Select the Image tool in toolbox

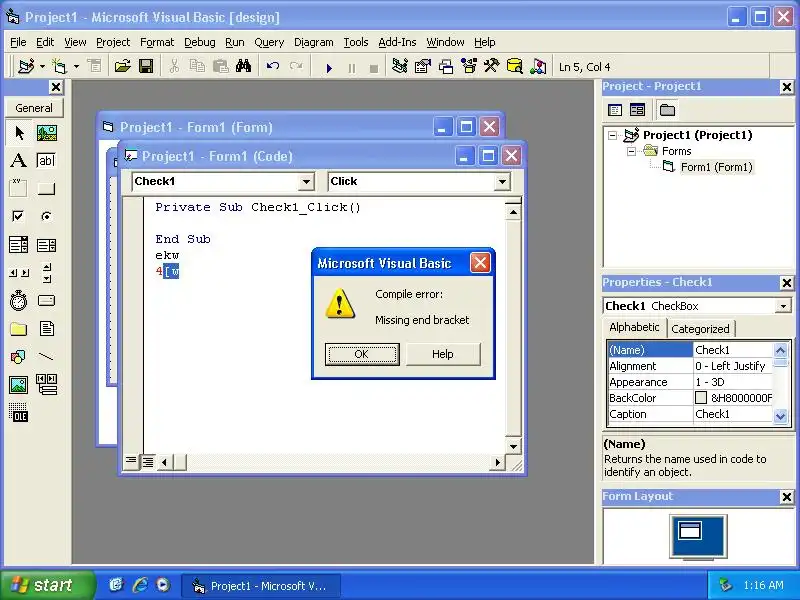click(19, 384)
